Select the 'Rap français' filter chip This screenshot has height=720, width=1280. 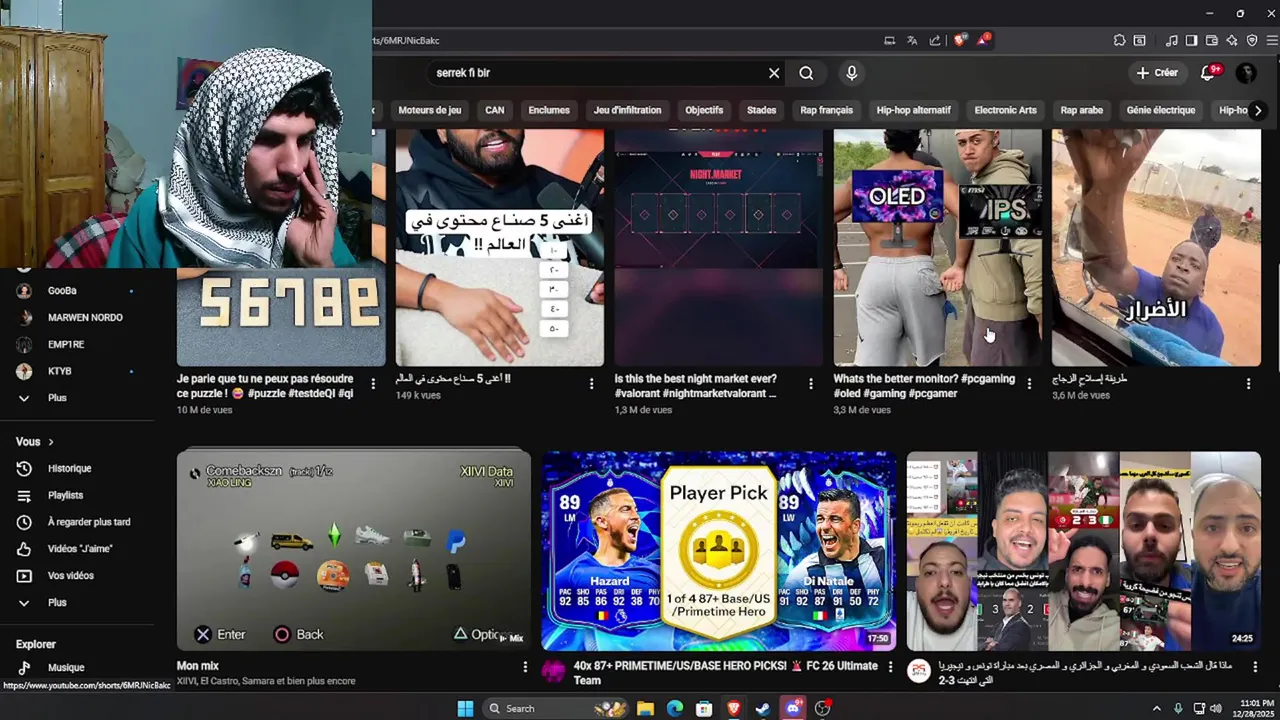click(827, 110)
